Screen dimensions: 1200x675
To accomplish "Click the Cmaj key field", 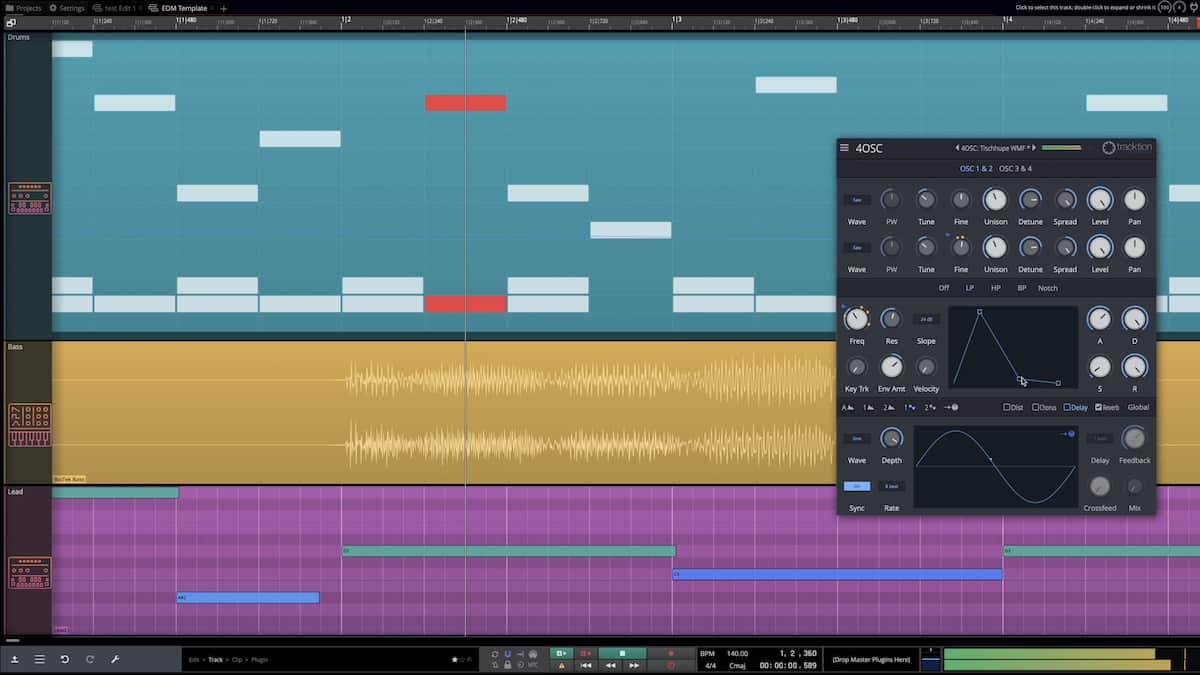I will click(736, 665).
